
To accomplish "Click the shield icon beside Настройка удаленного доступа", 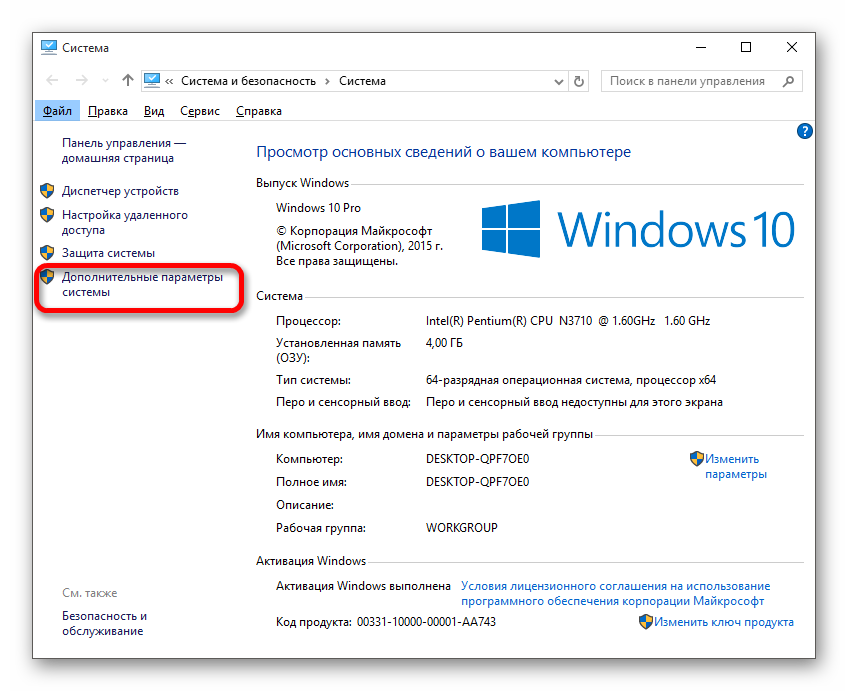I will coord(47,215).
